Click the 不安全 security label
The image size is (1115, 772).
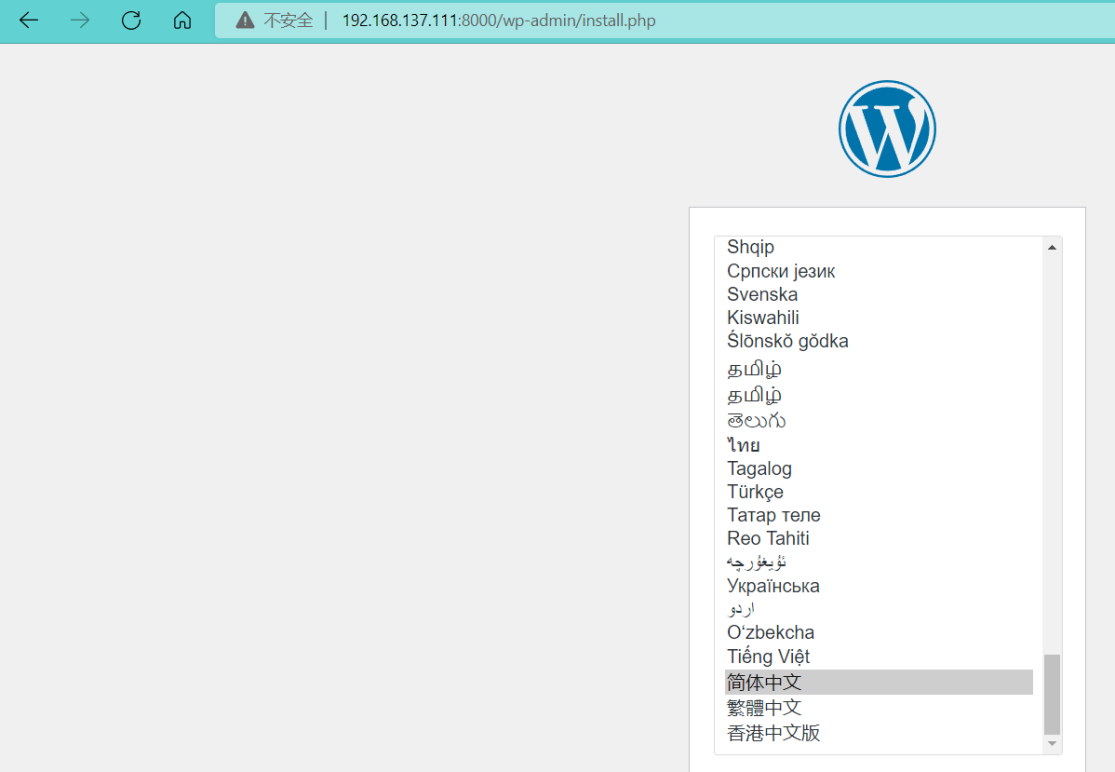click(288, 21)
